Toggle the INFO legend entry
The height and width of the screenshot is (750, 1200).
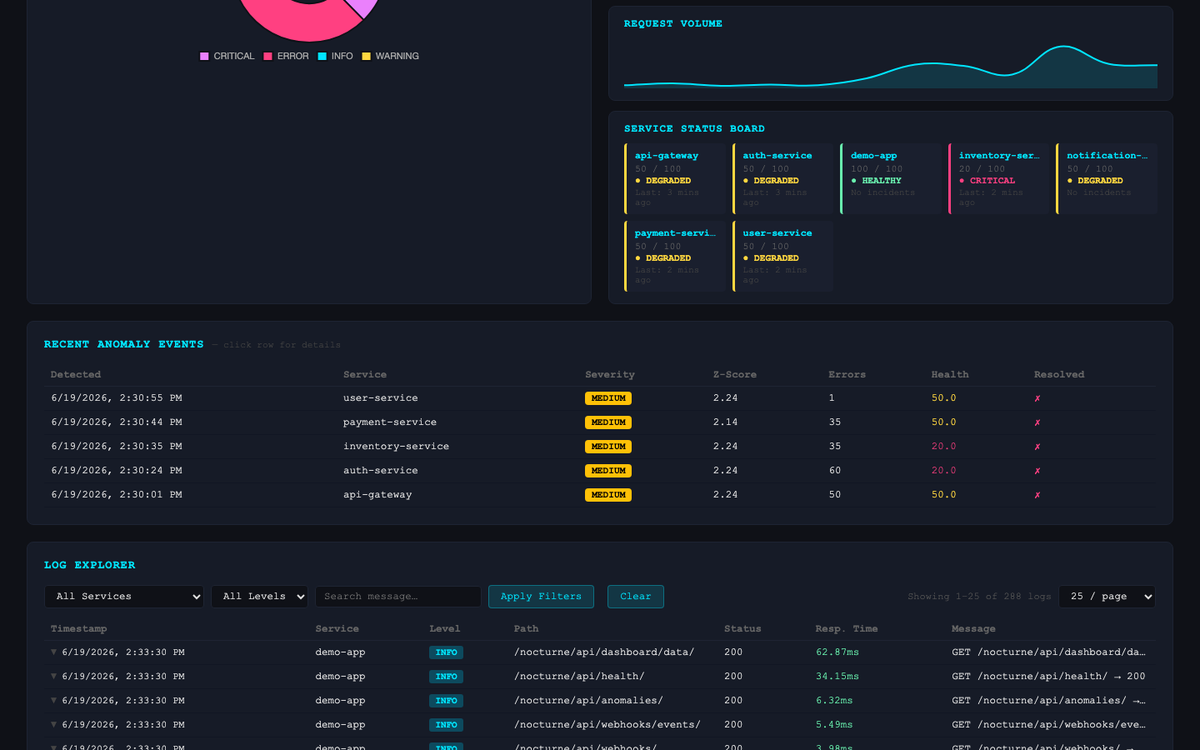(335, 56)
